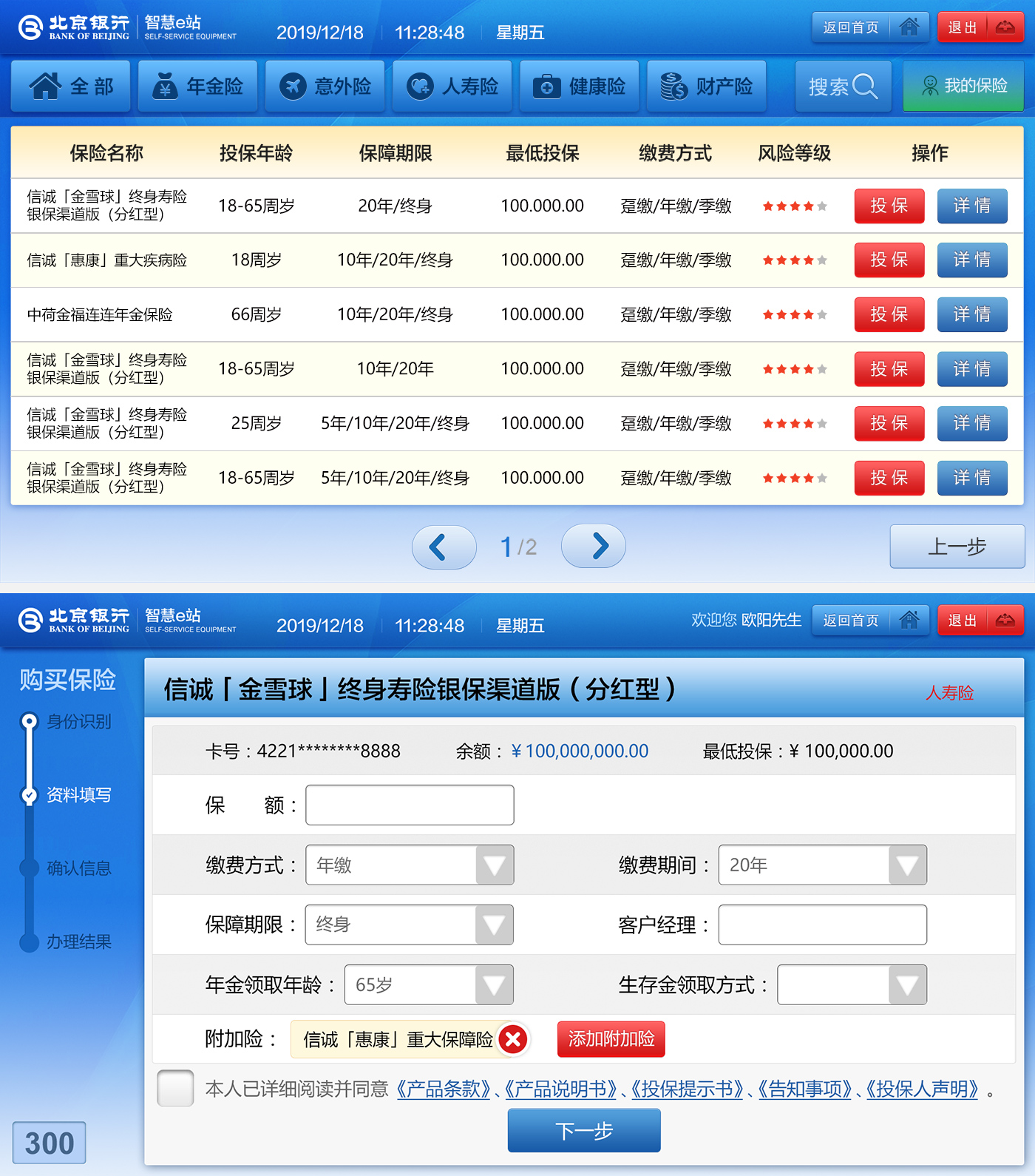Open the 缴费方式 dropdown showing 年缴
Viewport: 1035px width, 1176px height.
click(x=410, y=865)
